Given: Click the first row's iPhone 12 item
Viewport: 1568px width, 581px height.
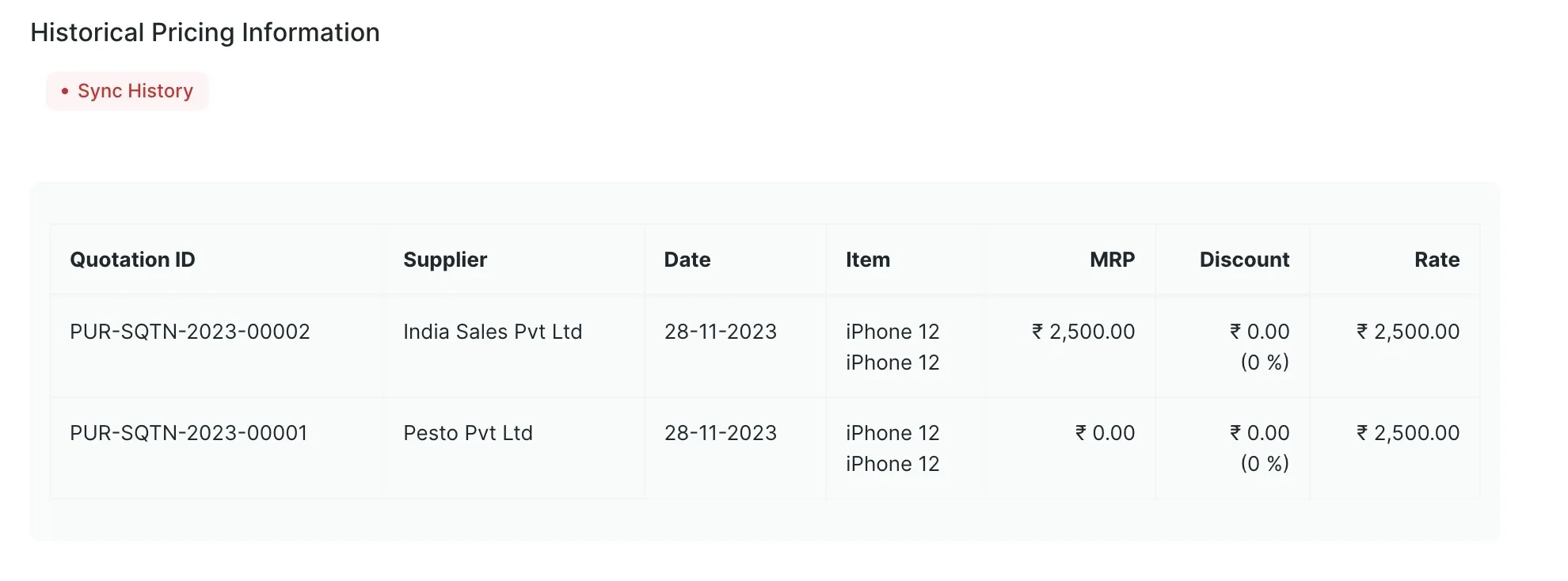Looking at the screenshot, I should click(892, 347).
